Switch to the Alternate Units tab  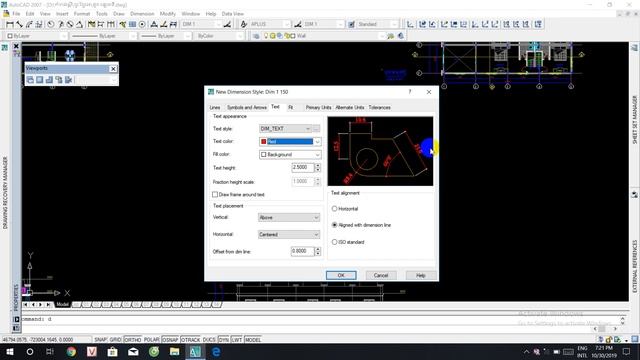(350, 107)
